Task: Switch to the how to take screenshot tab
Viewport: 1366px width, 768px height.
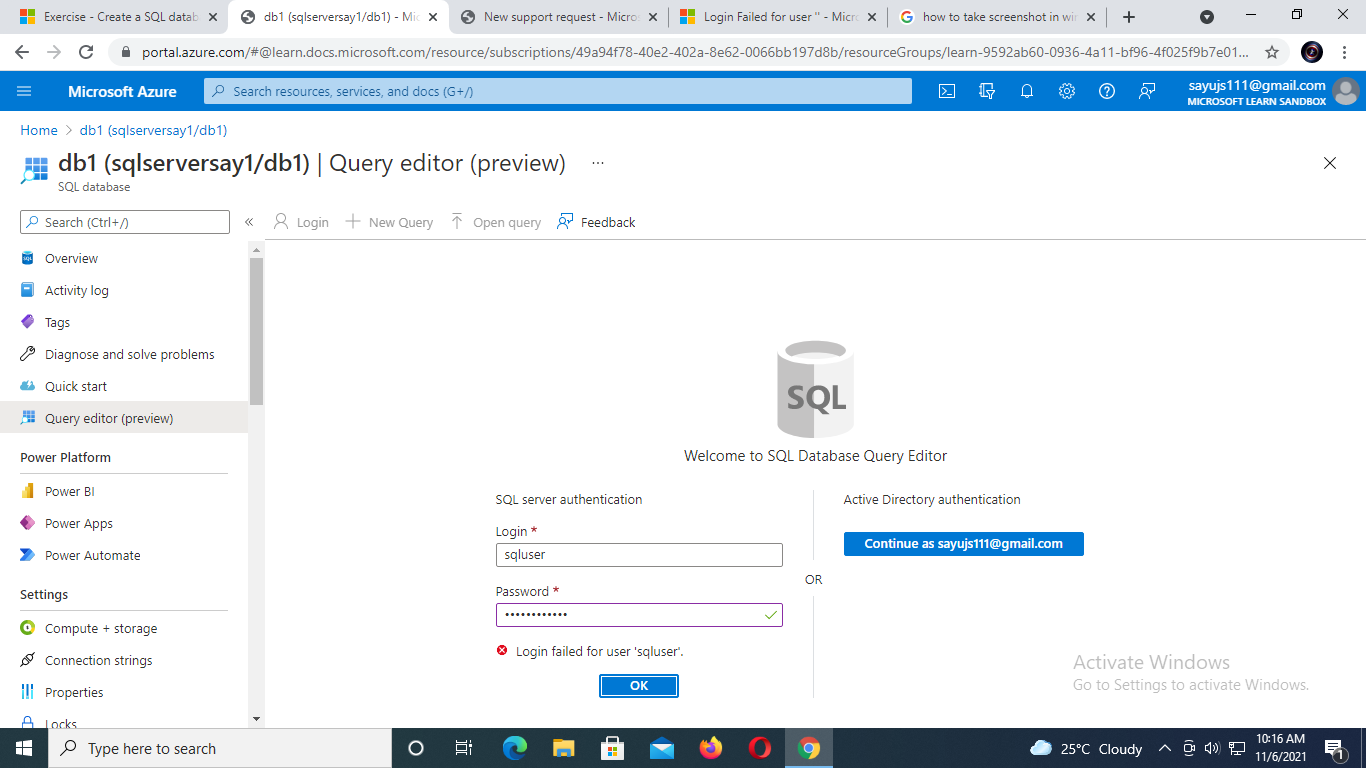Action: pos(998,17)
